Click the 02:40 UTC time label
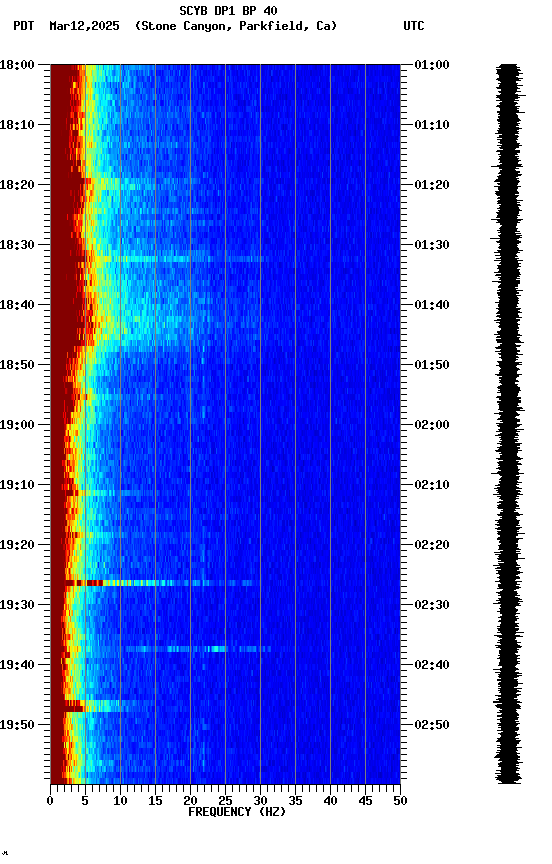552x864 pixels. tap(432, 665)
